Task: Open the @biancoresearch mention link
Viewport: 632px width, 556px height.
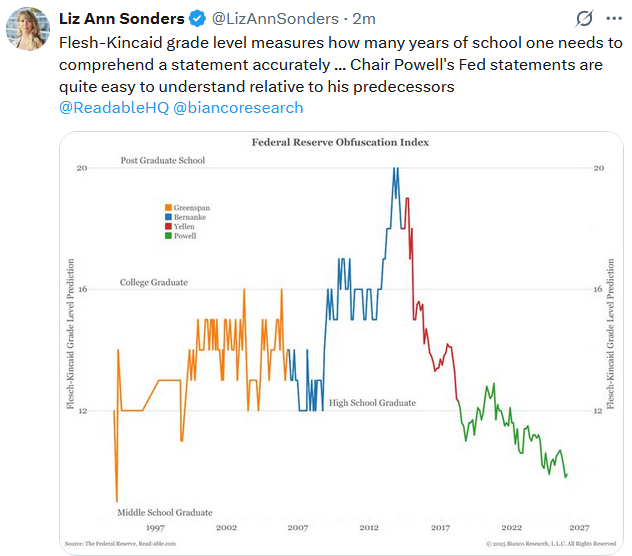Action: point(238,108)
